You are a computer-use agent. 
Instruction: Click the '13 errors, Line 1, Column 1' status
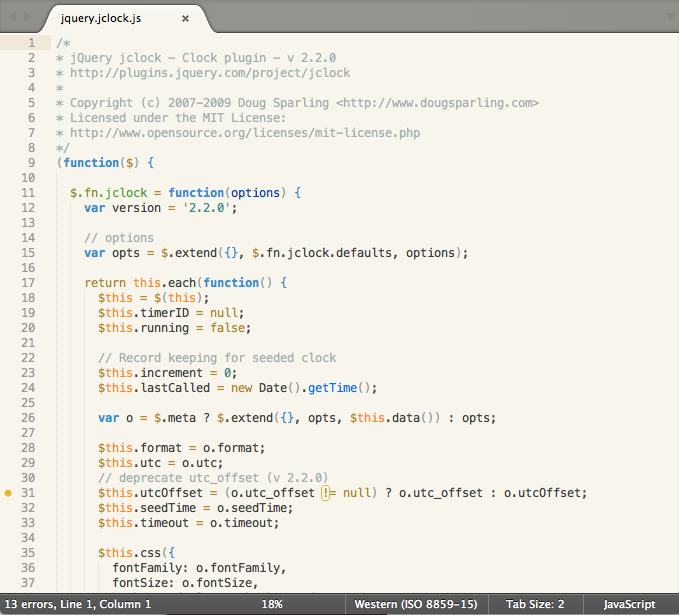click(78, 604)
